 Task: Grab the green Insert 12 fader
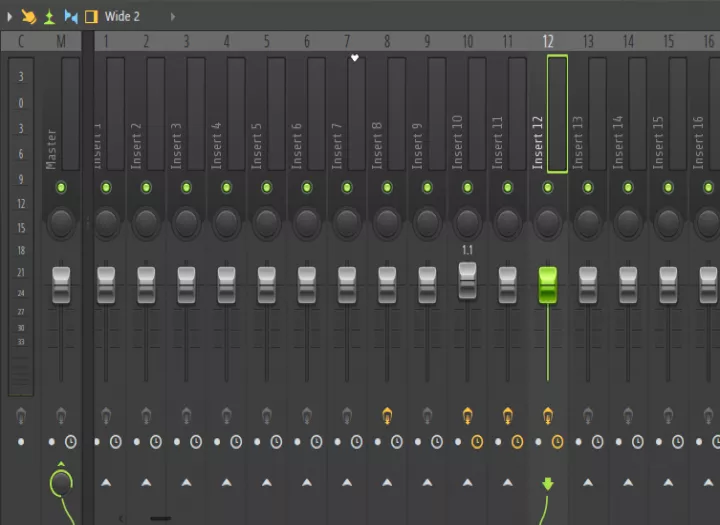tap(548, 285)
